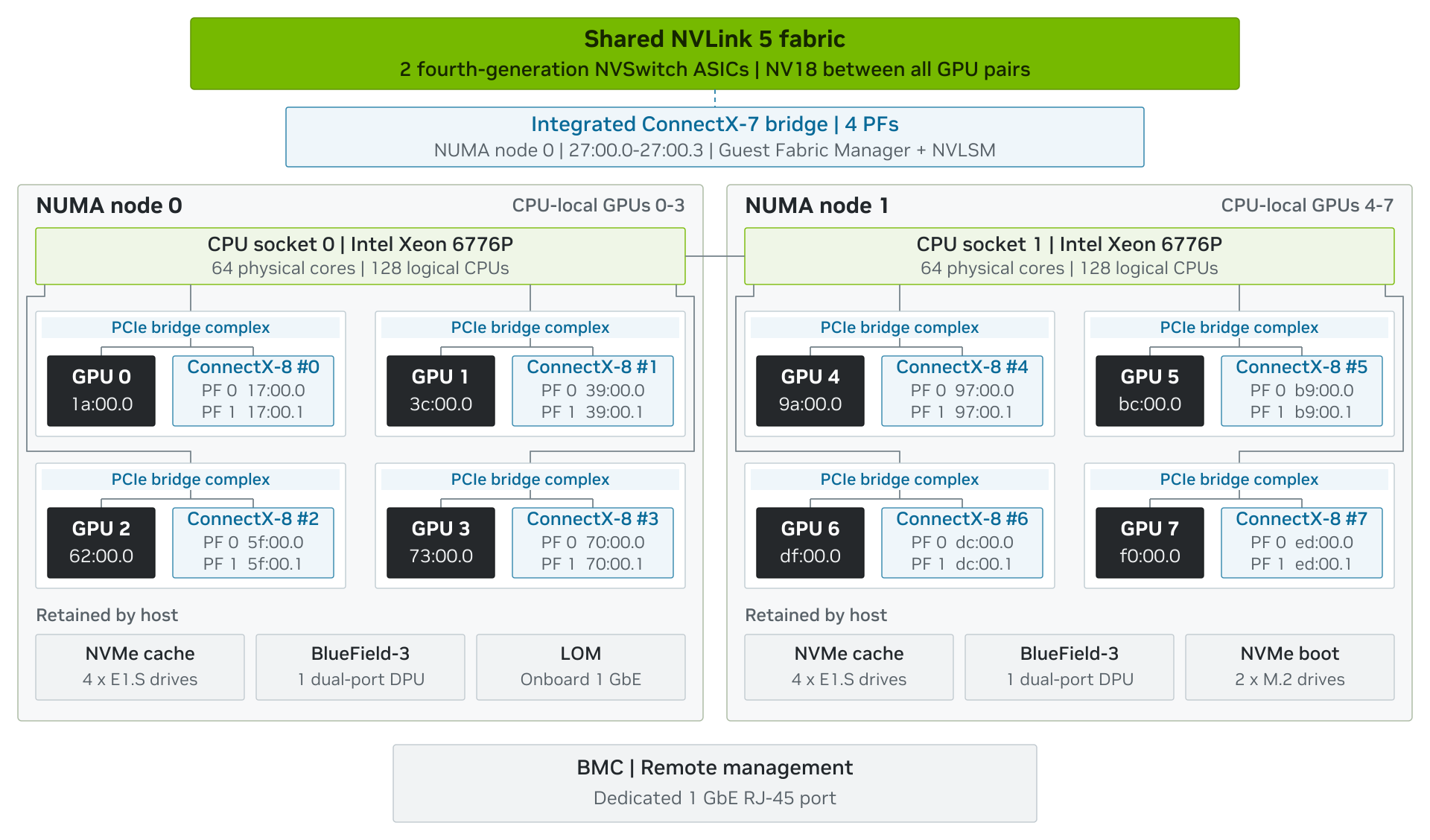1430x840 pixels.
Task: Select the ConnectX-8 #3 box
Action: 593,543
